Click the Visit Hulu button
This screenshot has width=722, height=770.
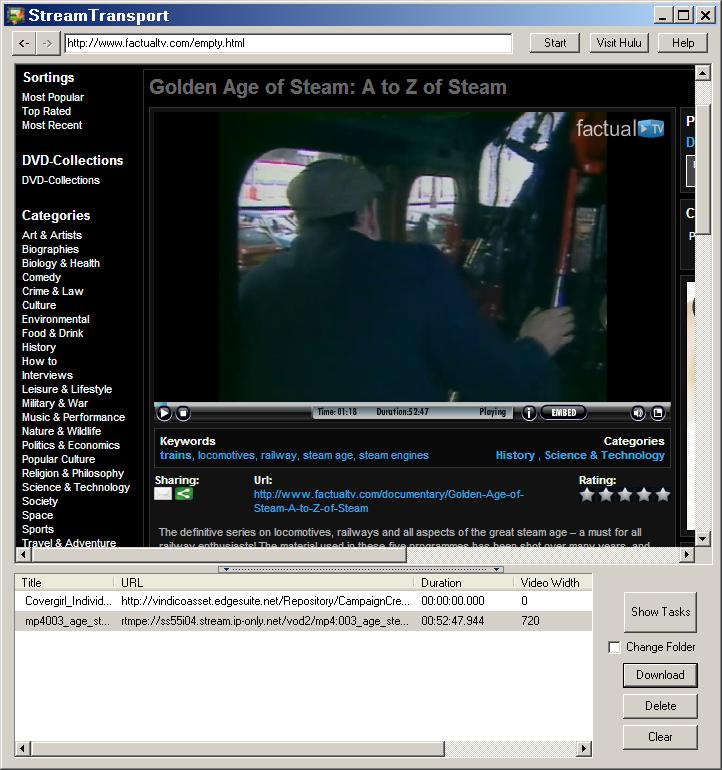click(619, 43)
